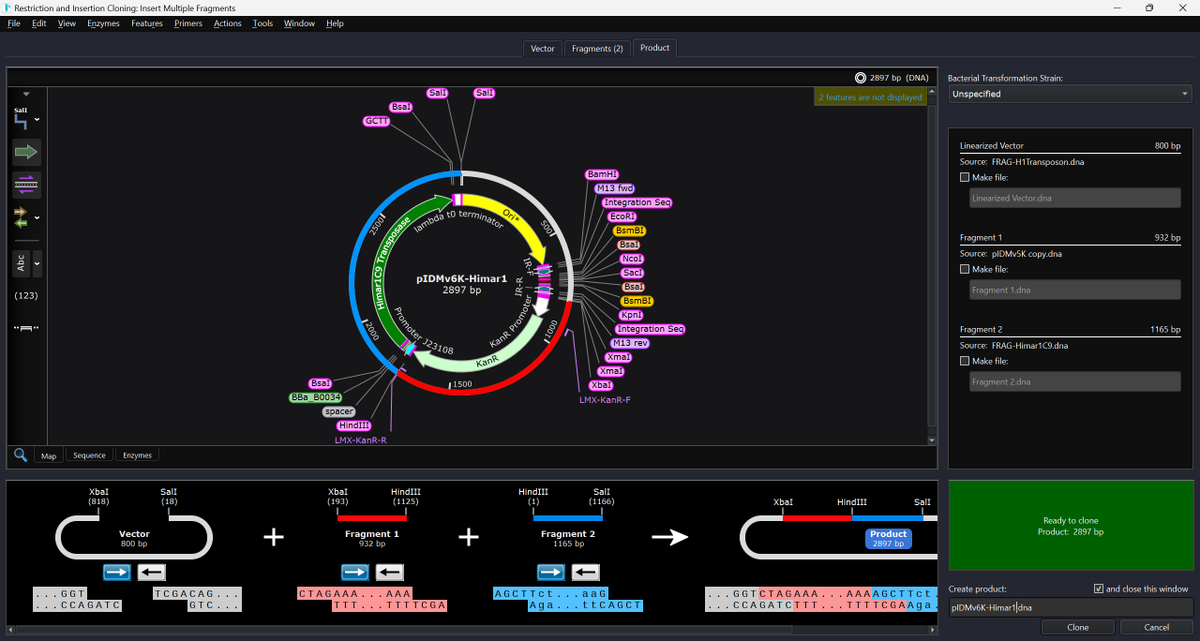Screen dimensions: 1200x641
Task: Click the magnifying glass search icon
Action: point(20,455)
